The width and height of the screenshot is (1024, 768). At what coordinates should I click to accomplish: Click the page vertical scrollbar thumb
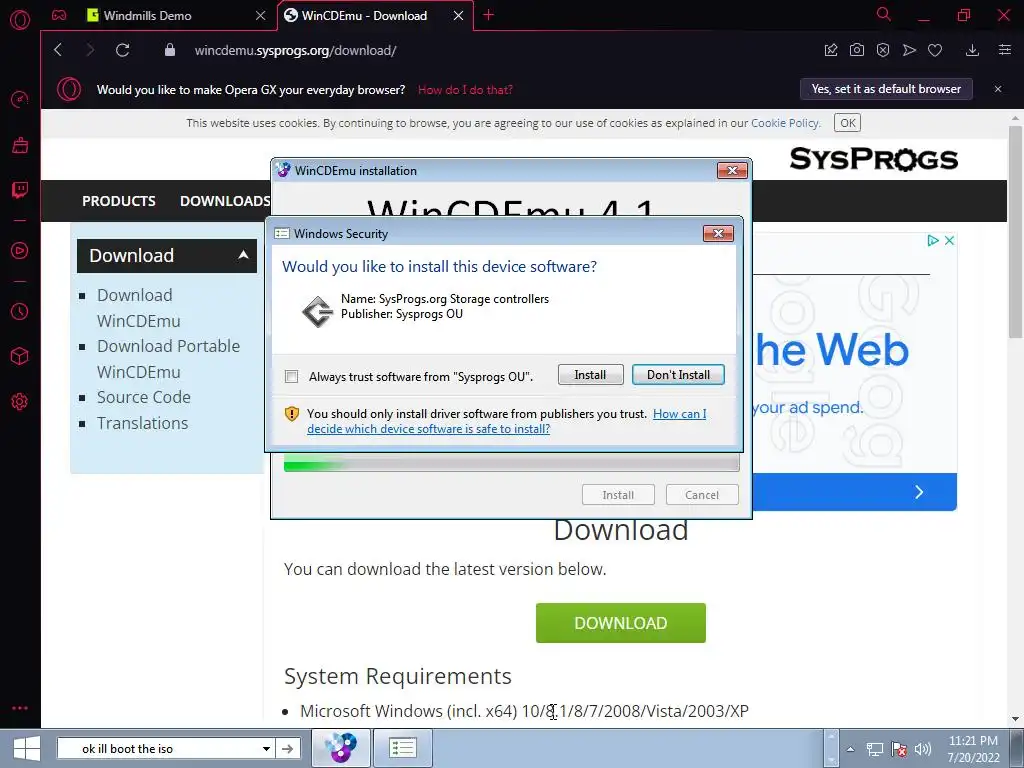point(1015,232)
